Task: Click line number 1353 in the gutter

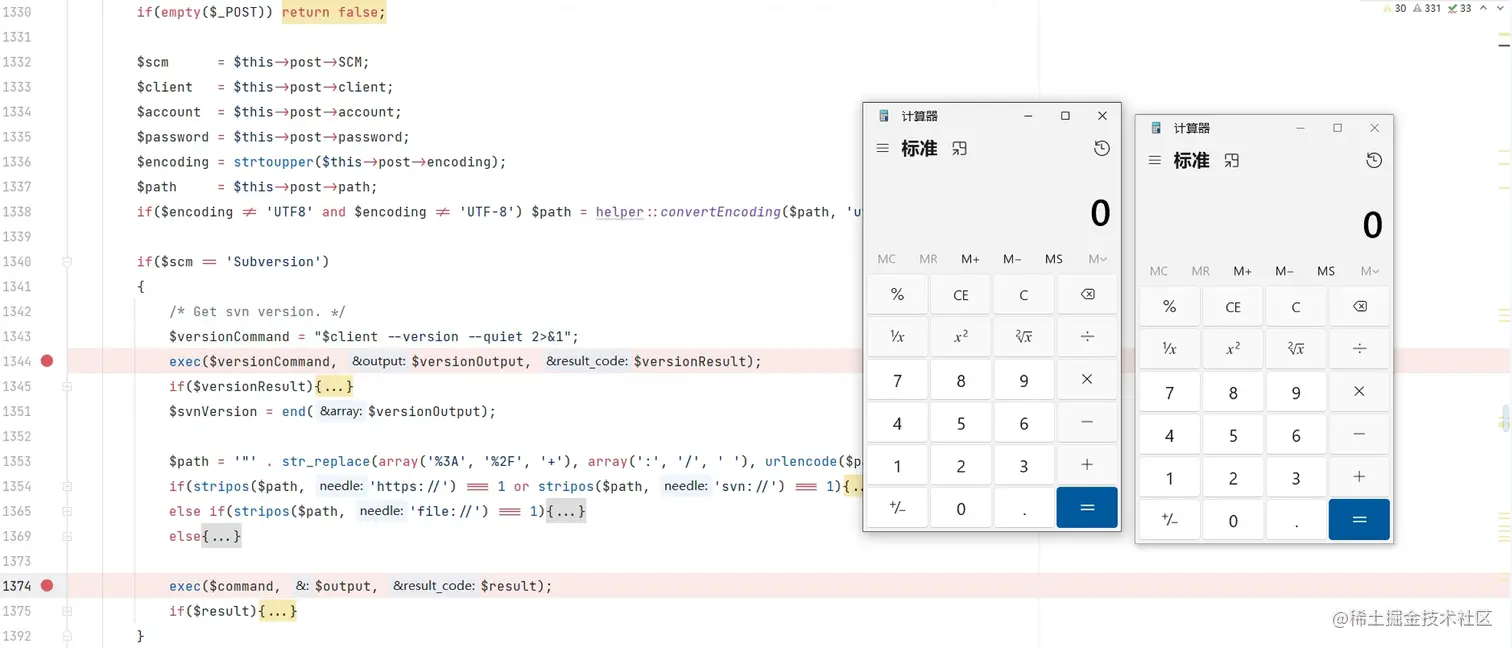Action: tap(17, 461)
